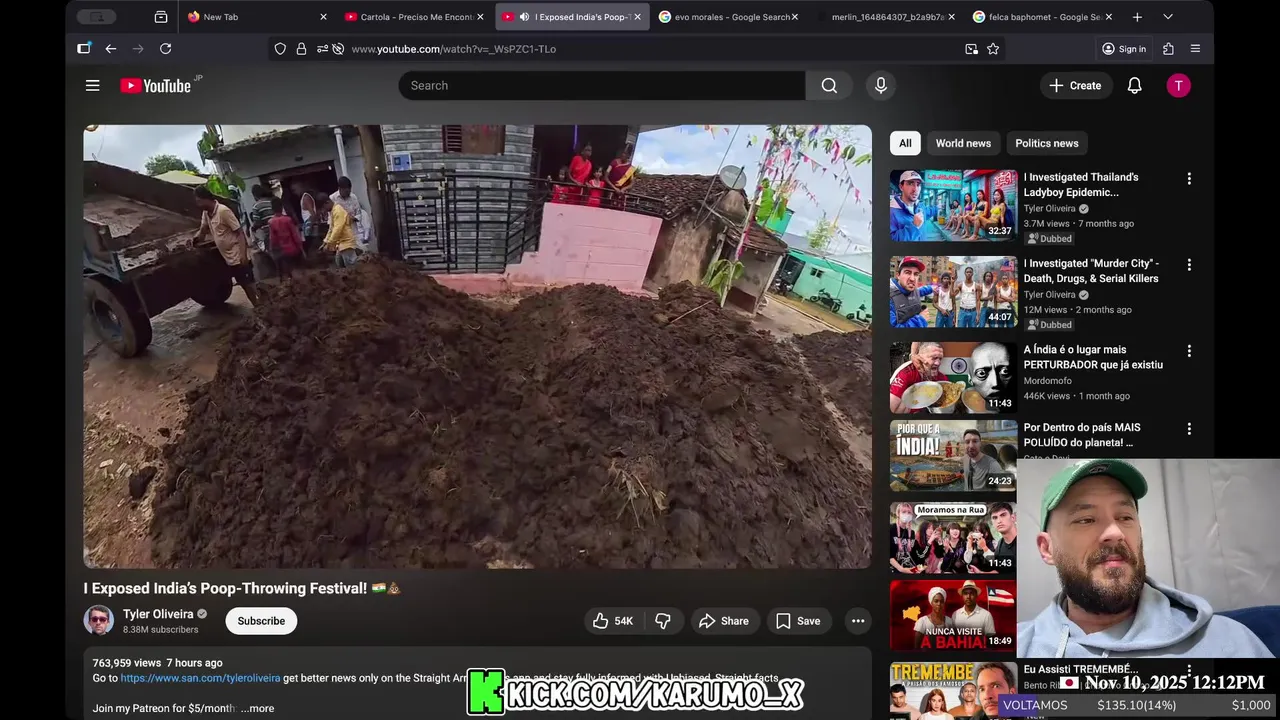
Task: Switch to evo morales Google Search tab
Action: pos(729,17)
